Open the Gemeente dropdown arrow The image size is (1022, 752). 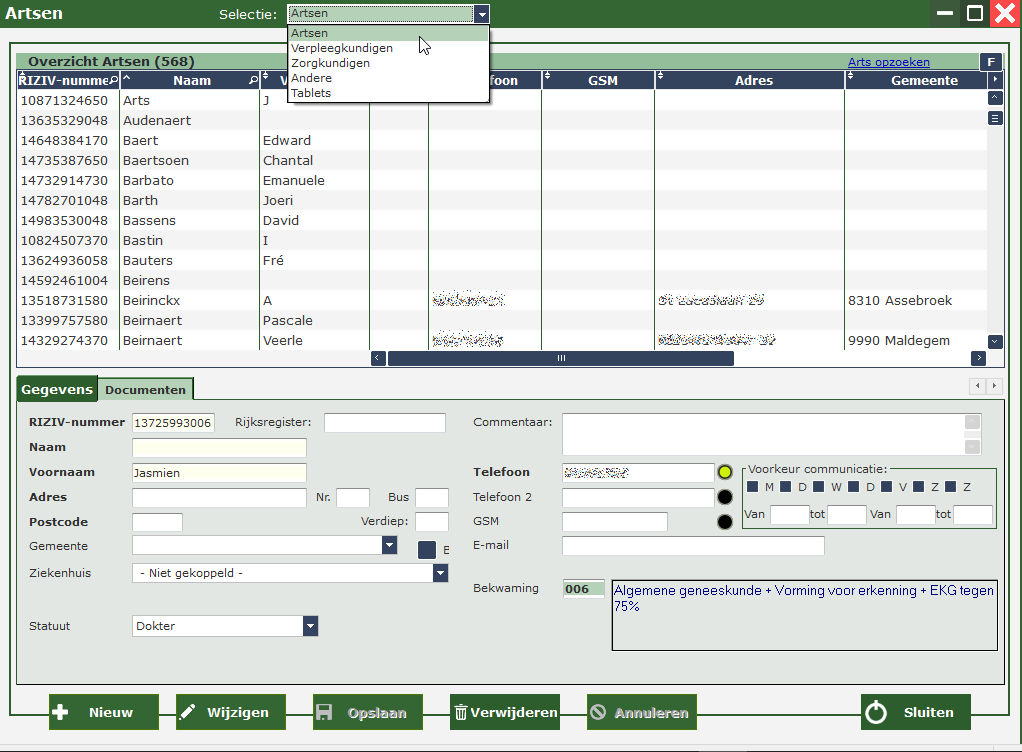389,545
